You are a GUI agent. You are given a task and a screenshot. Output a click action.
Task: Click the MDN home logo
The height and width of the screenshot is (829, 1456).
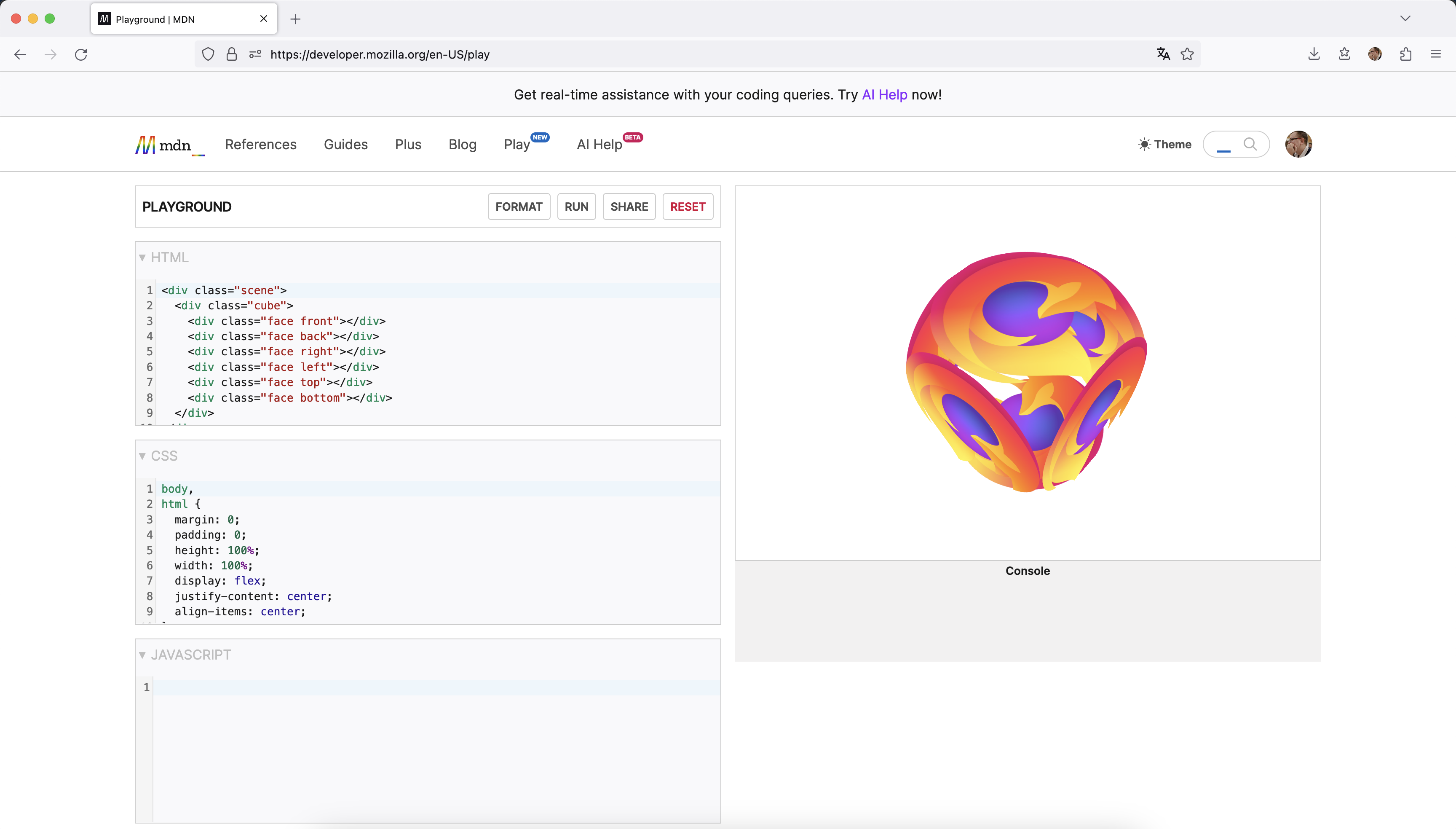click(169, 144)
